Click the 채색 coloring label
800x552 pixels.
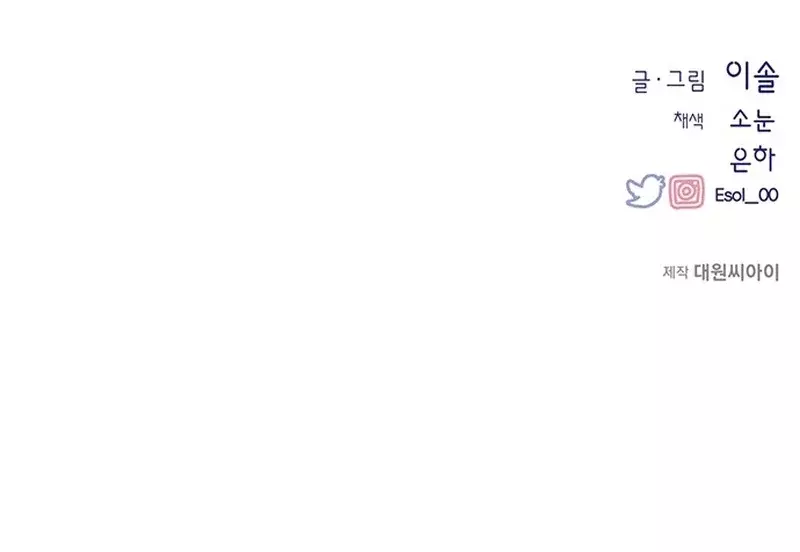(x=689, y=120)
